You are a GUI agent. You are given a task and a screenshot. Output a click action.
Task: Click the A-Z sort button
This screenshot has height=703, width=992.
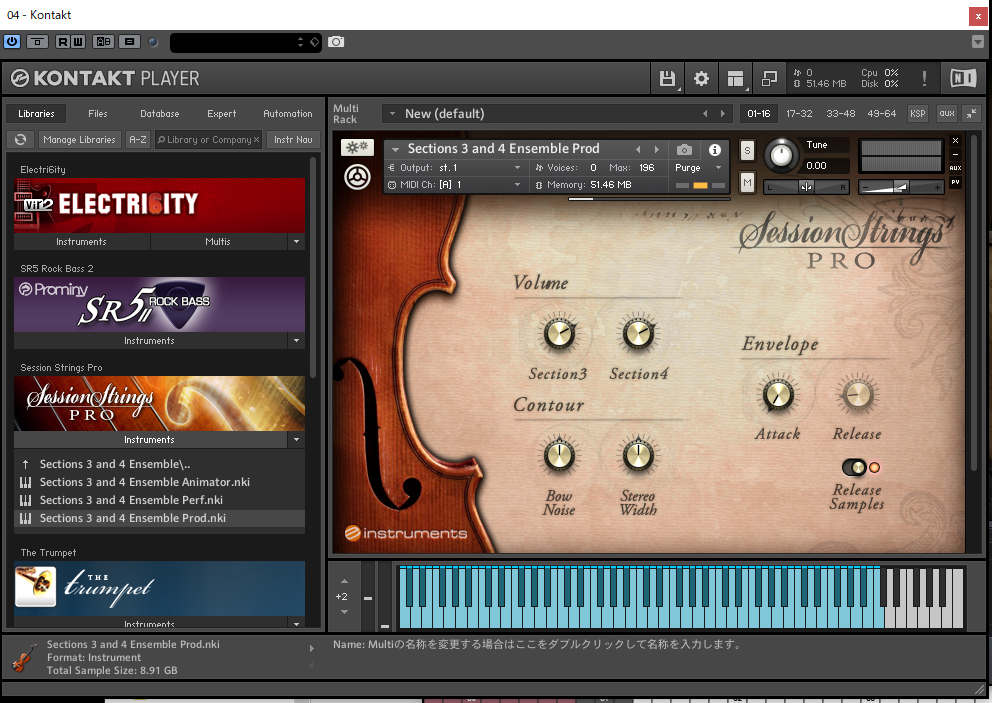[137, 140]
